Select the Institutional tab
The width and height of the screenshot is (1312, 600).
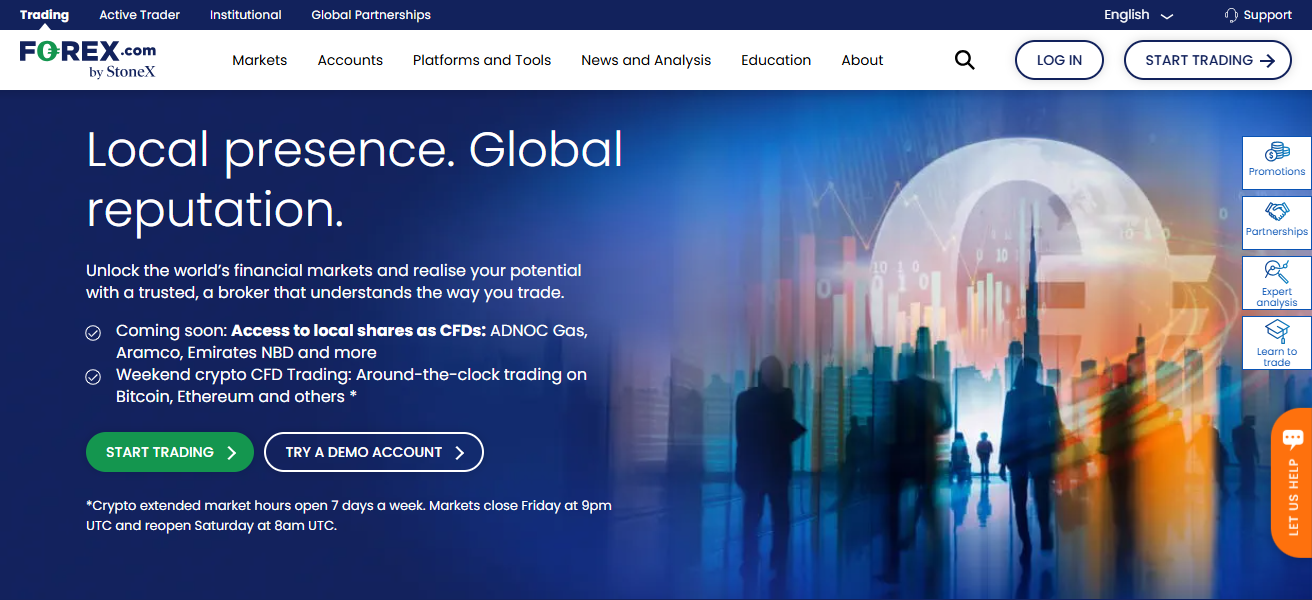[245, 14]
